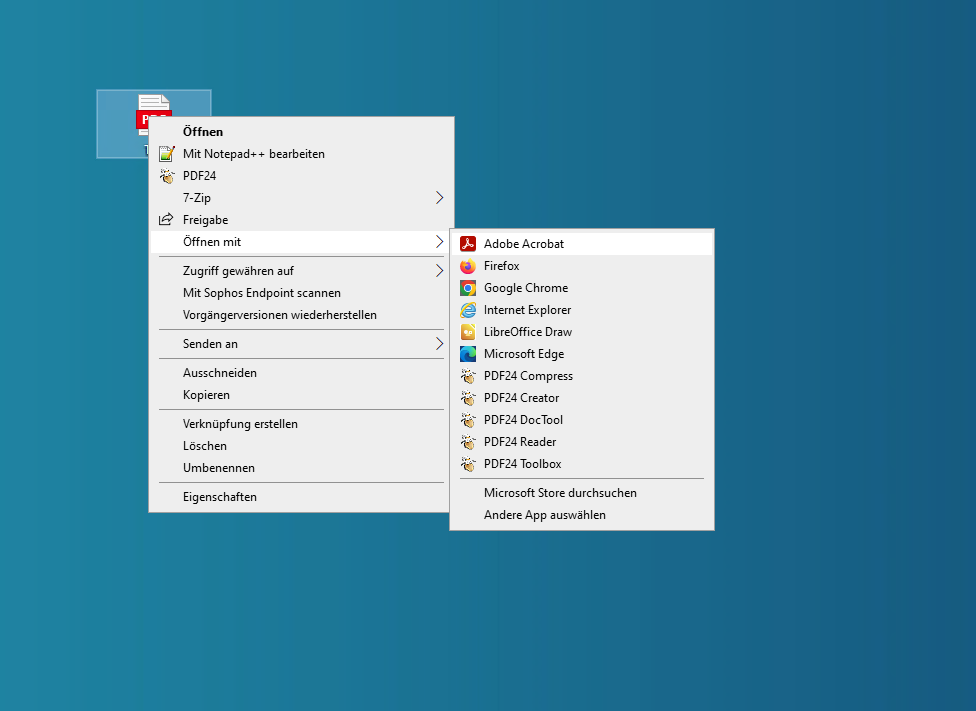Select Eigenschaften from the context menu

(x=220, y=497)
